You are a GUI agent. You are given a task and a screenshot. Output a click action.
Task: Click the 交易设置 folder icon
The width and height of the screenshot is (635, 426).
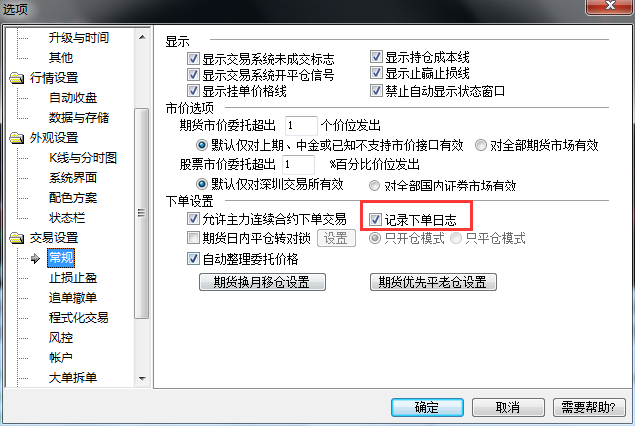tap(17, 238)
